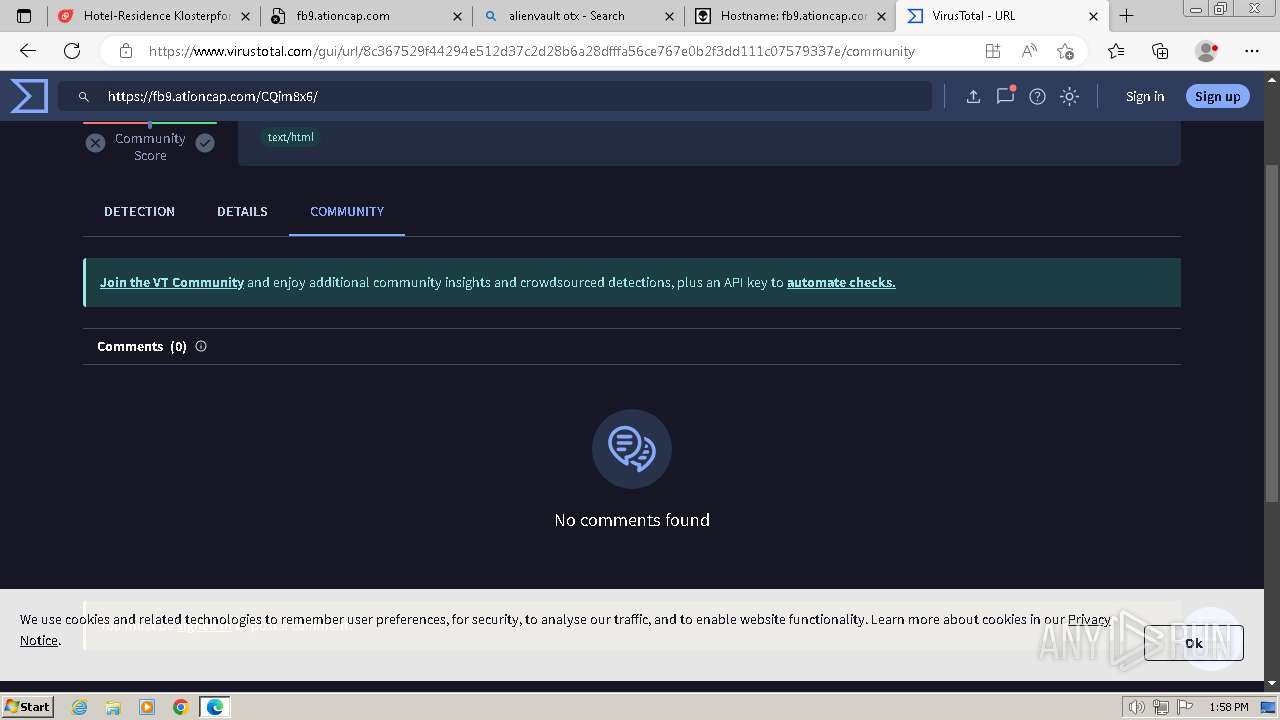This screenshot has width=1280, height=720.
Task: Toggle the light/dark theme sun icon
Action: (x=1069, y=96)
